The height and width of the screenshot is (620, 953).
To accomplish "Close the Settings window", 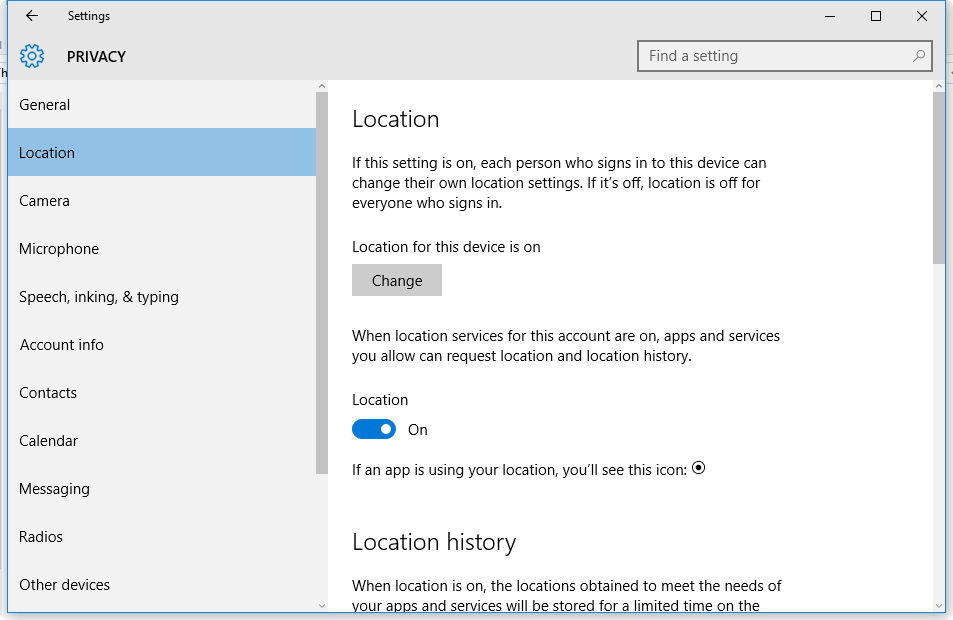I will point(922,16).
